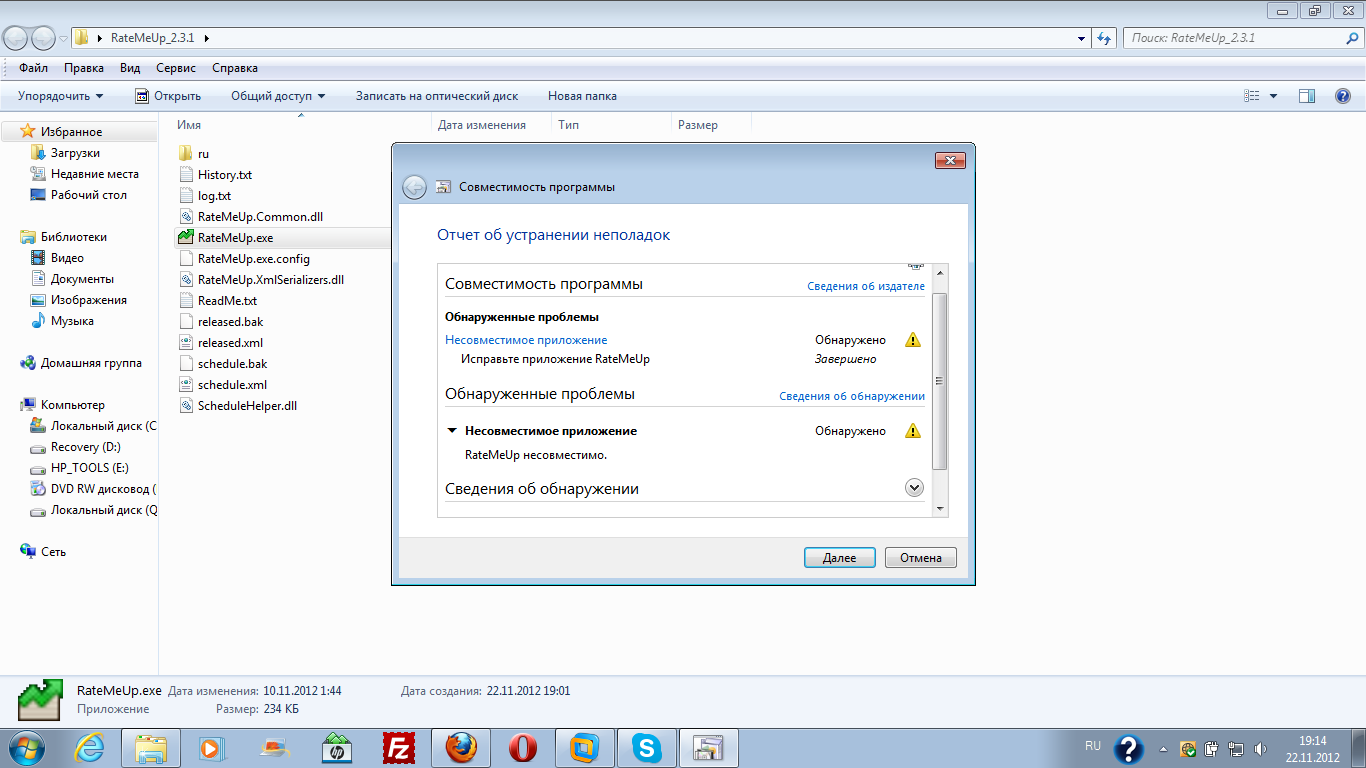Open the Музыка library
This screenshot has width=1366, height=768.
click(72, 321)
